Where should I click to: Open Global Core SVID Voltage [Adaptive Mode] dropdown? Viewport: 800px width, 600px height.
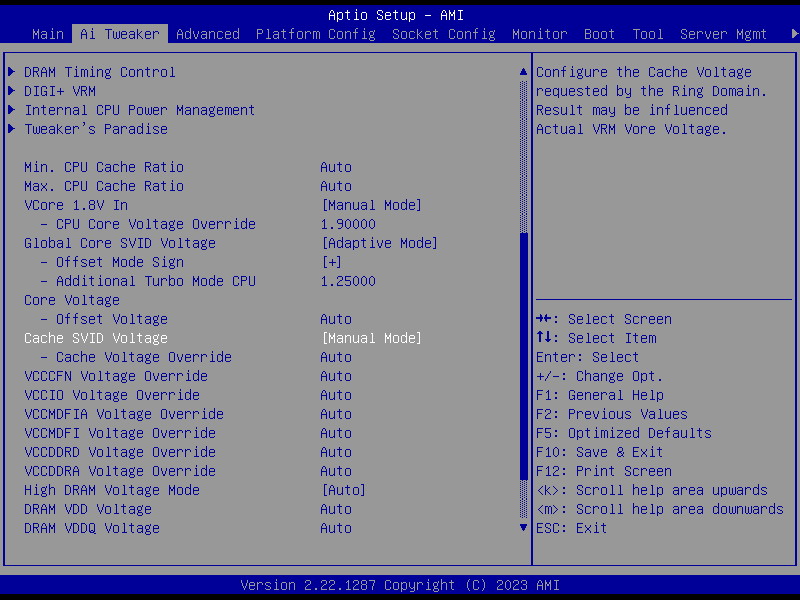click(x=379, y=243)
